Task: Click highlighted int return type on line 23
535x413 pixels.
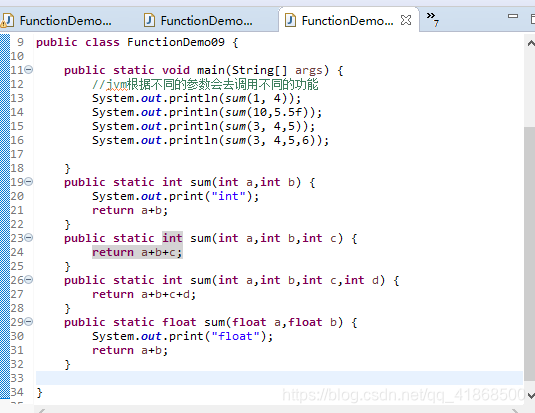Action: coord(172,238)
